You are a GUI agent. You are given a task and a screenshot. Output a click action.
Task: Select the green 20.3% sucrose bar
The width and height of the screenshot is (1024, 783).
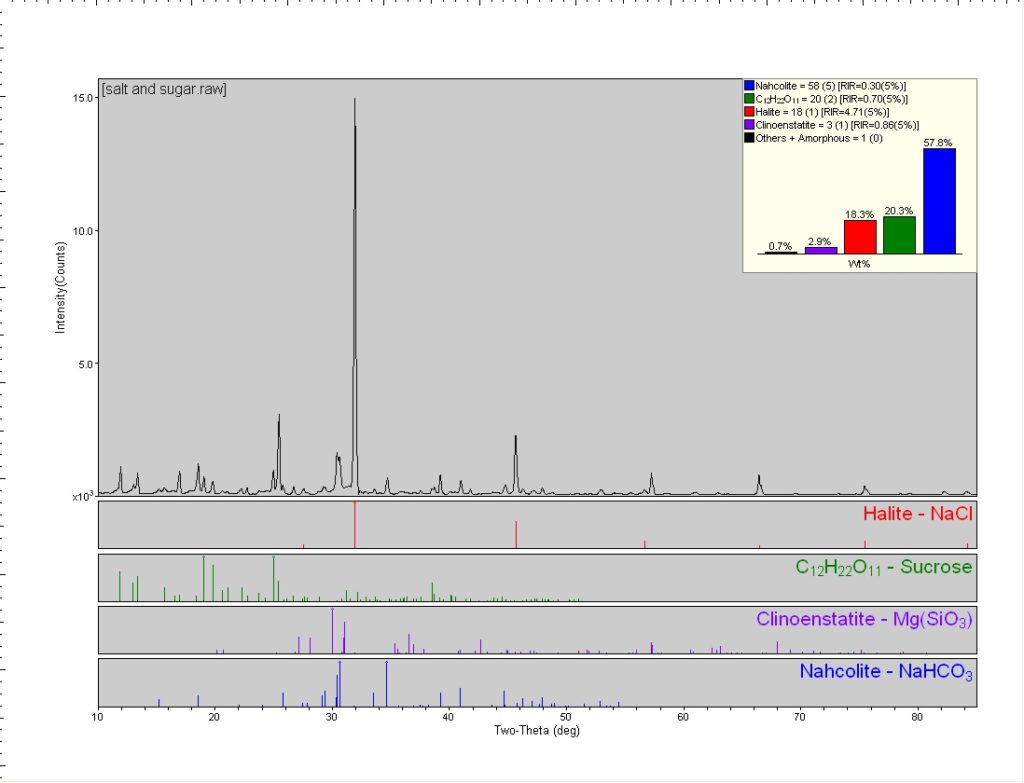click(x=899, y=234)
